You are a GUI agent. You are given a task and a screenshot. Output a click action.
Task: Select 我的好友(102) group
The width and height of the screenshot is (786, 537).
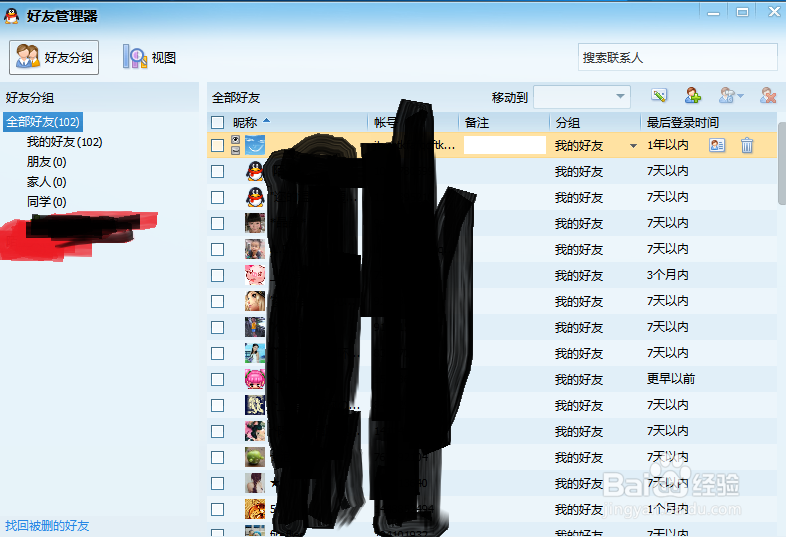point(65,142)
